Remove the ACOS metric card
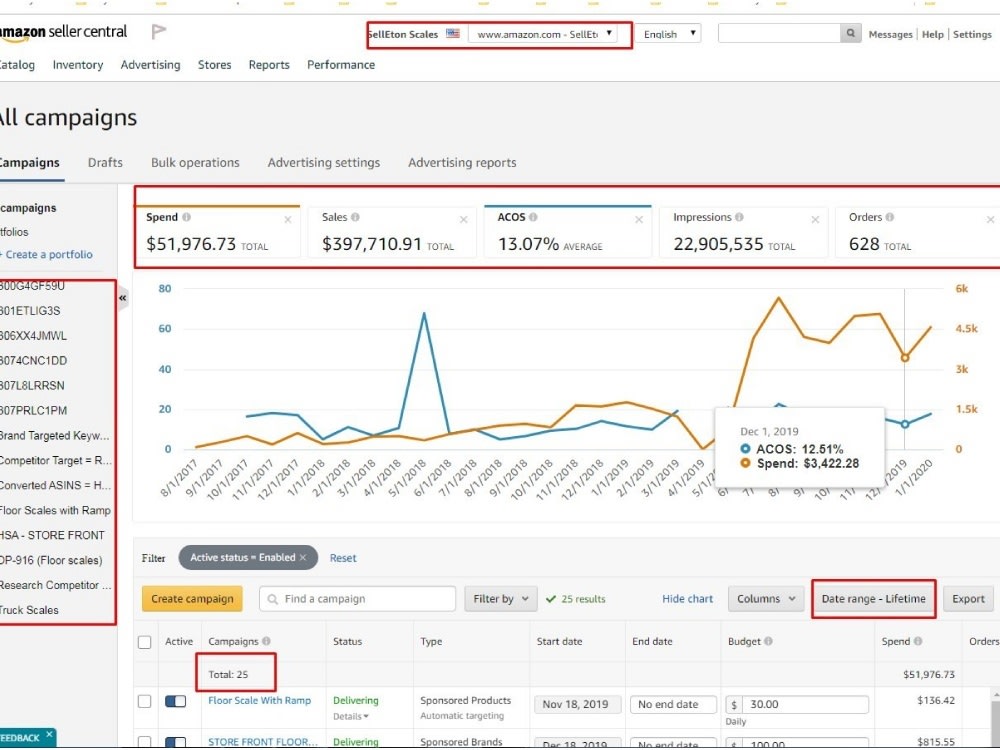 pos(639,219)
